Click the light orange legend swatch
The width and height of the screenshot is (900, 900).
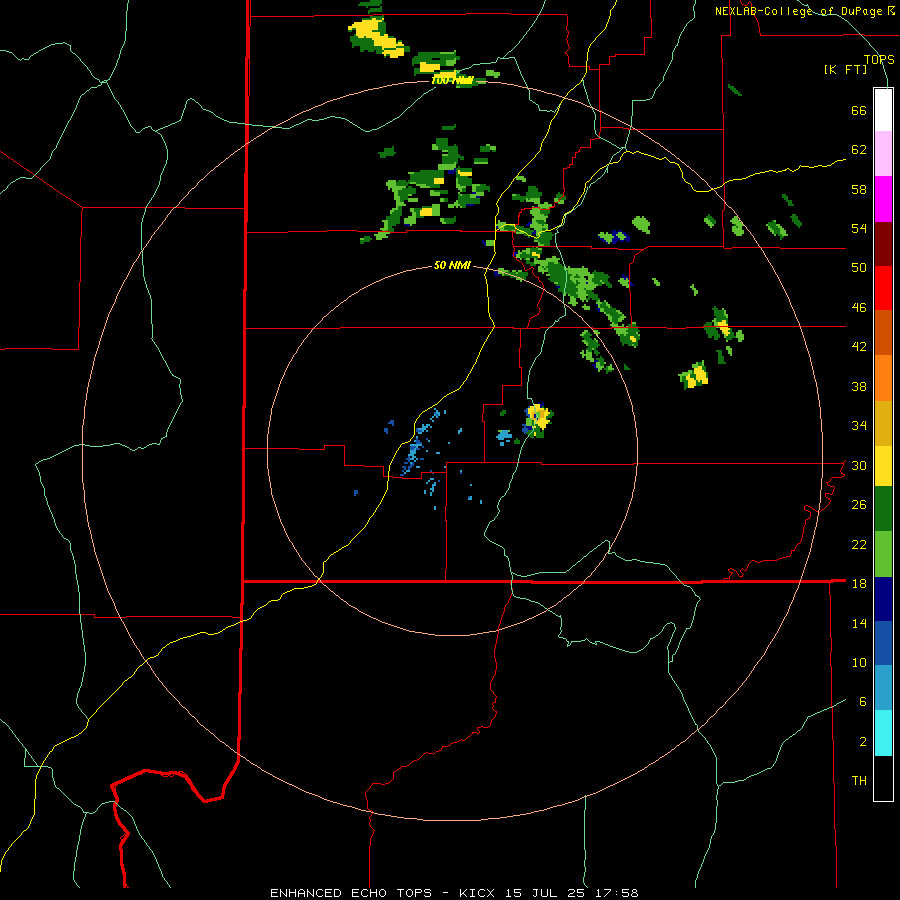883,378
